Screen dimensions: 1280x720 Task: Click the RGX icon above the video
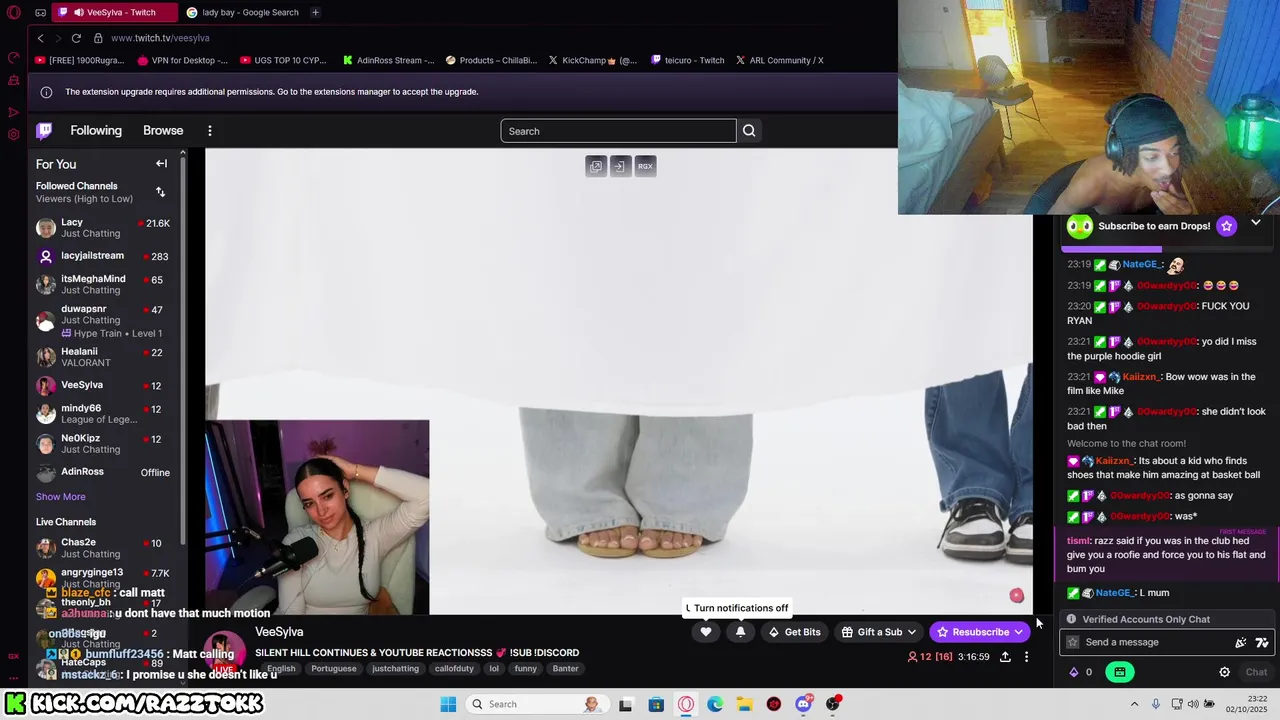(645, 166)
